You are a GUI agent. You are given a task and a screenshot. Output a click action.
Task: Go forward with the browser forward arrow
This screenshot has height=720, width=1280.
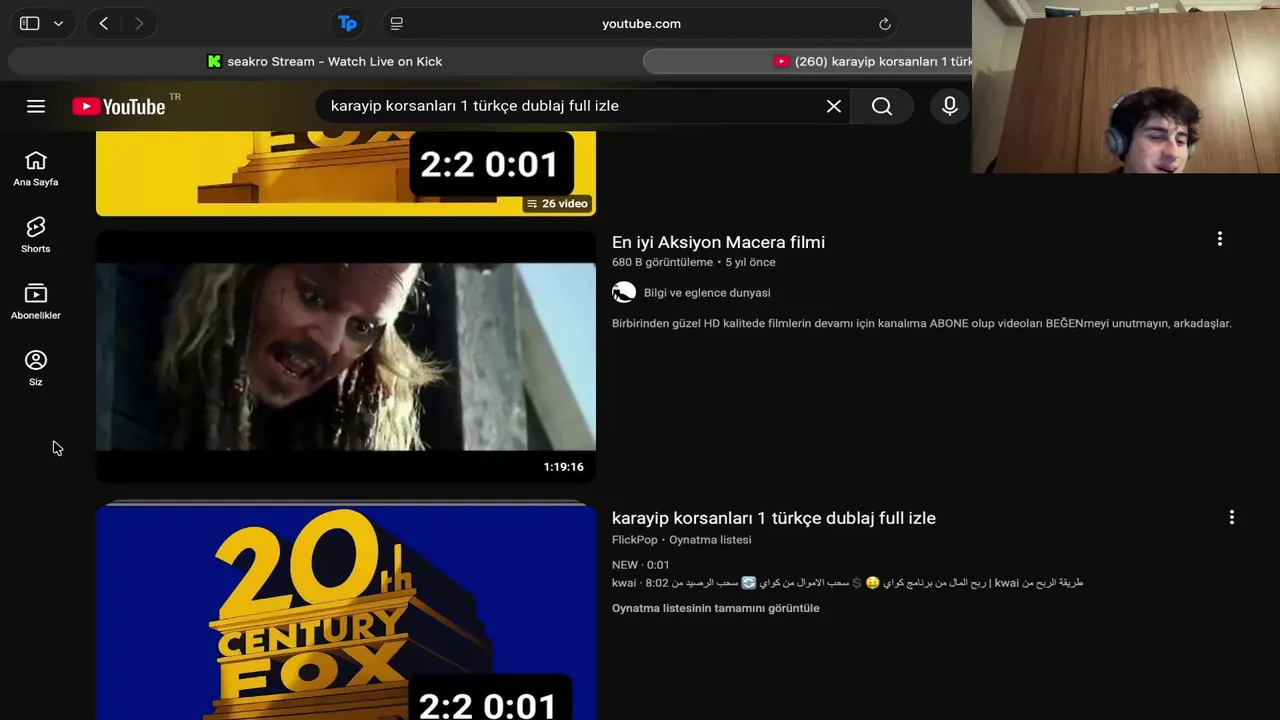(x=139, y=23)
